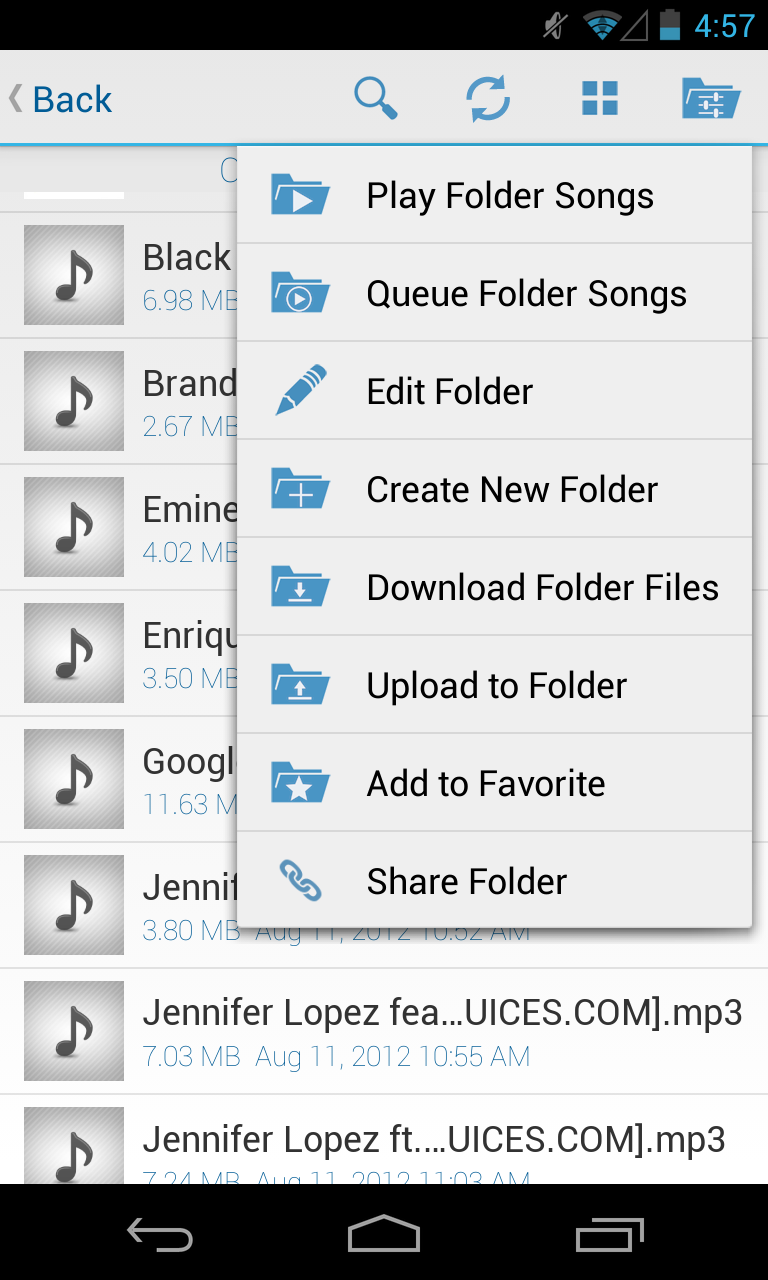Tap the search magnifier icon

376,99
